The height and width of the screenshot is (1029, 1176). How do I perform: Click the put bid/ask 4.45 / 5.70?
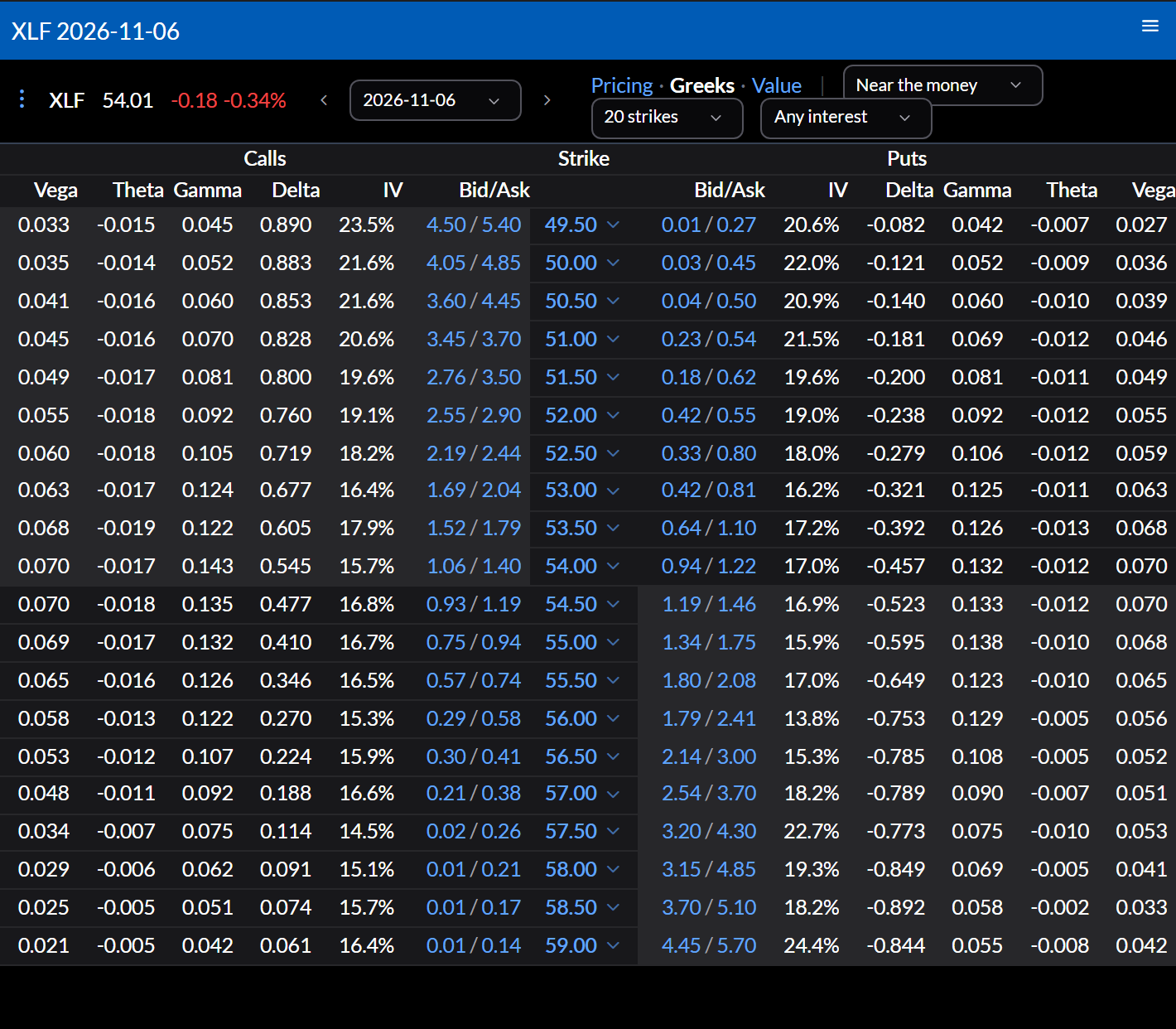709,945
